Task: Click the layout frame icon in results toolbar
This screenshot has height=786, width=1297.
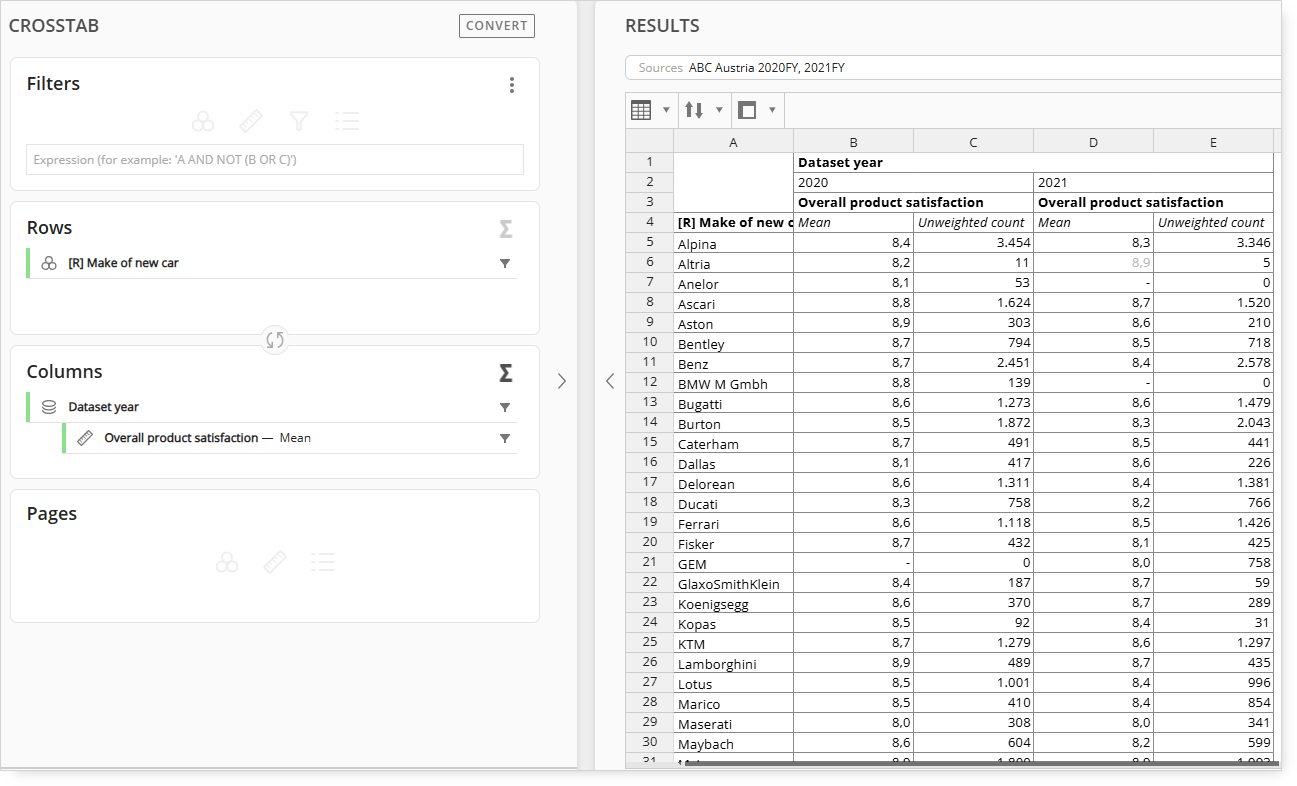Action: pyautogui.click(x=747, y=110)
